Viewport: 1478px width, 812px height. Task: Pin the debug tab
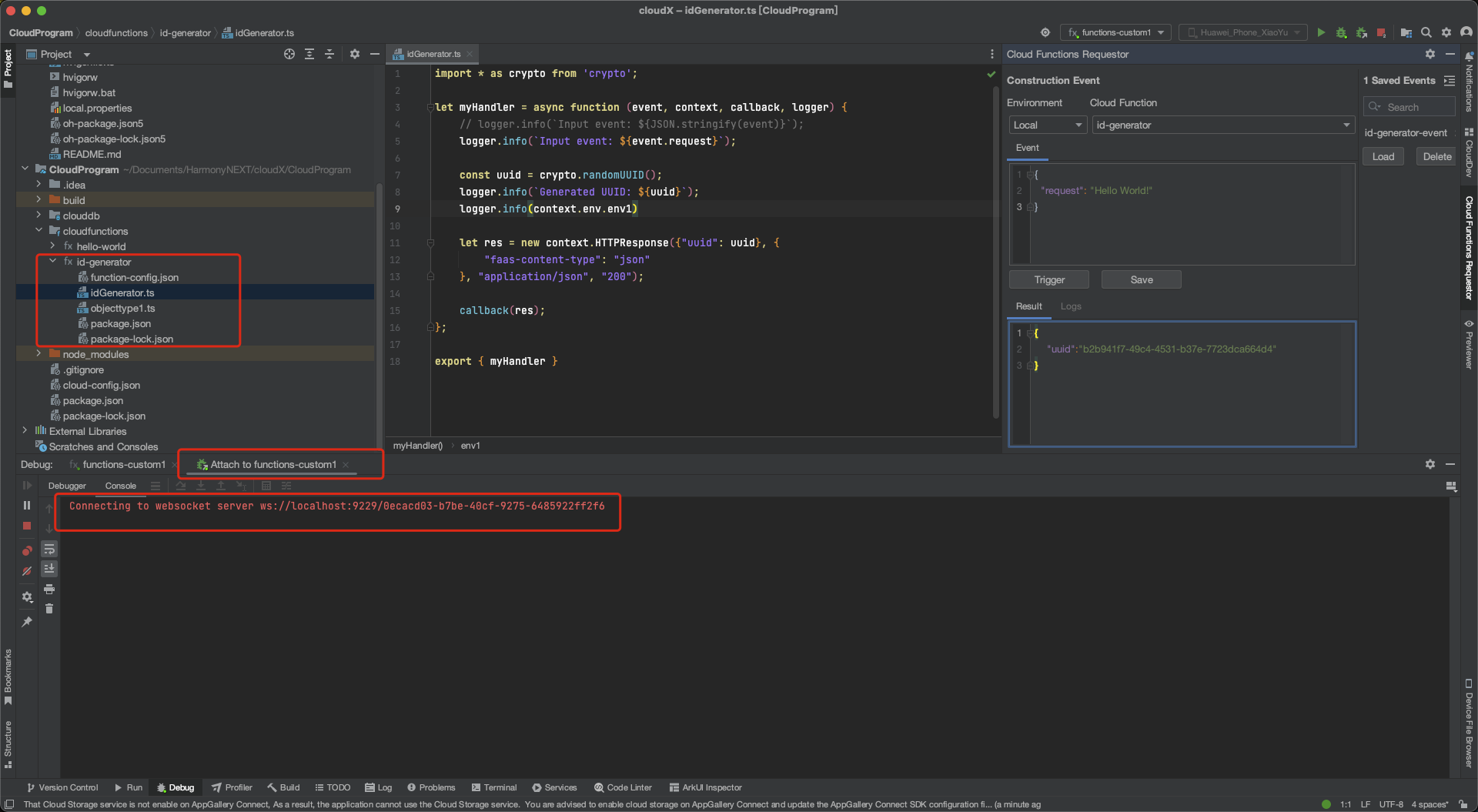click(x=27, y=621)
